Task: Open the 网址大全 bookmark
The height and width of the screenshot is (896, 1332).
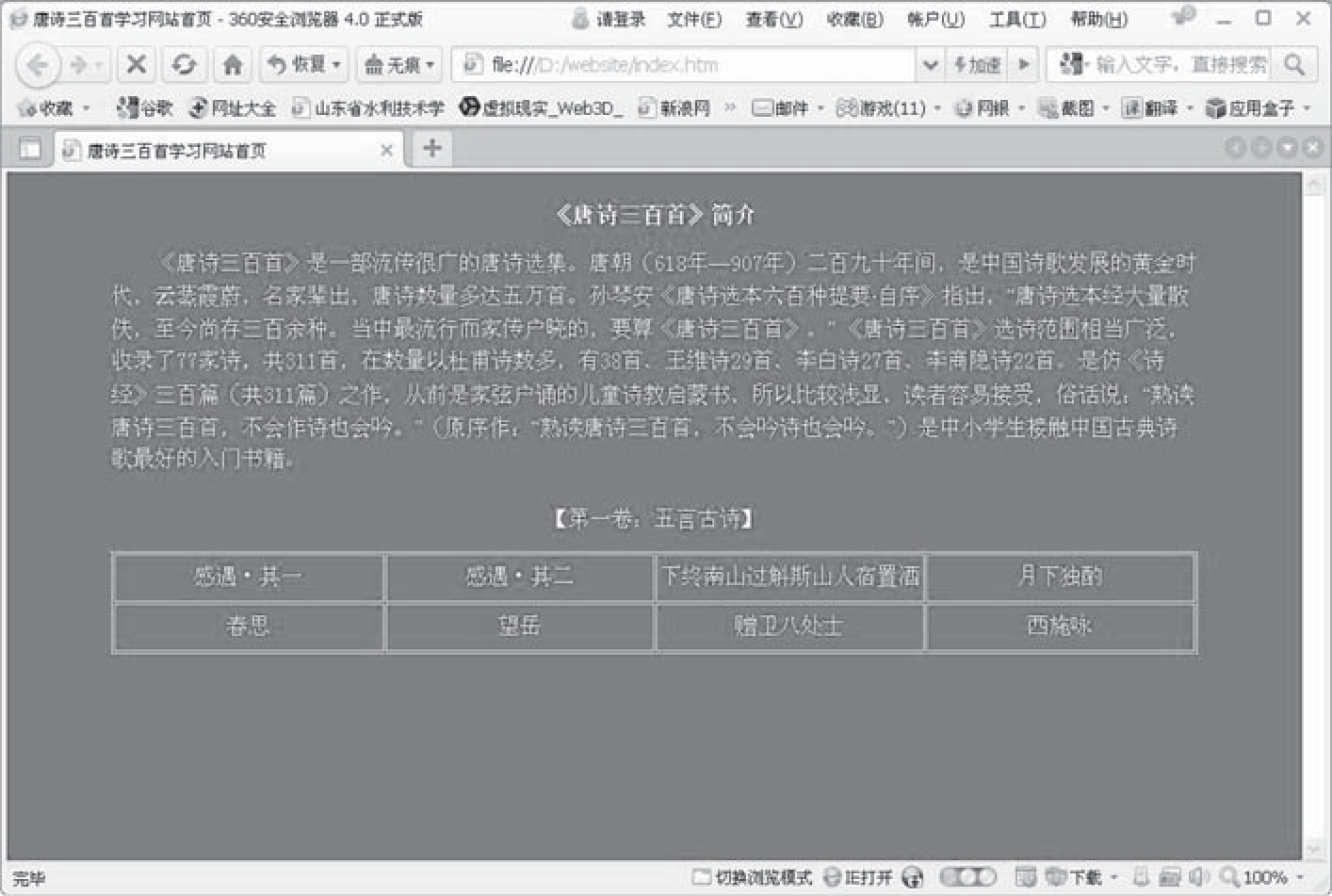Action: (232, 108)
